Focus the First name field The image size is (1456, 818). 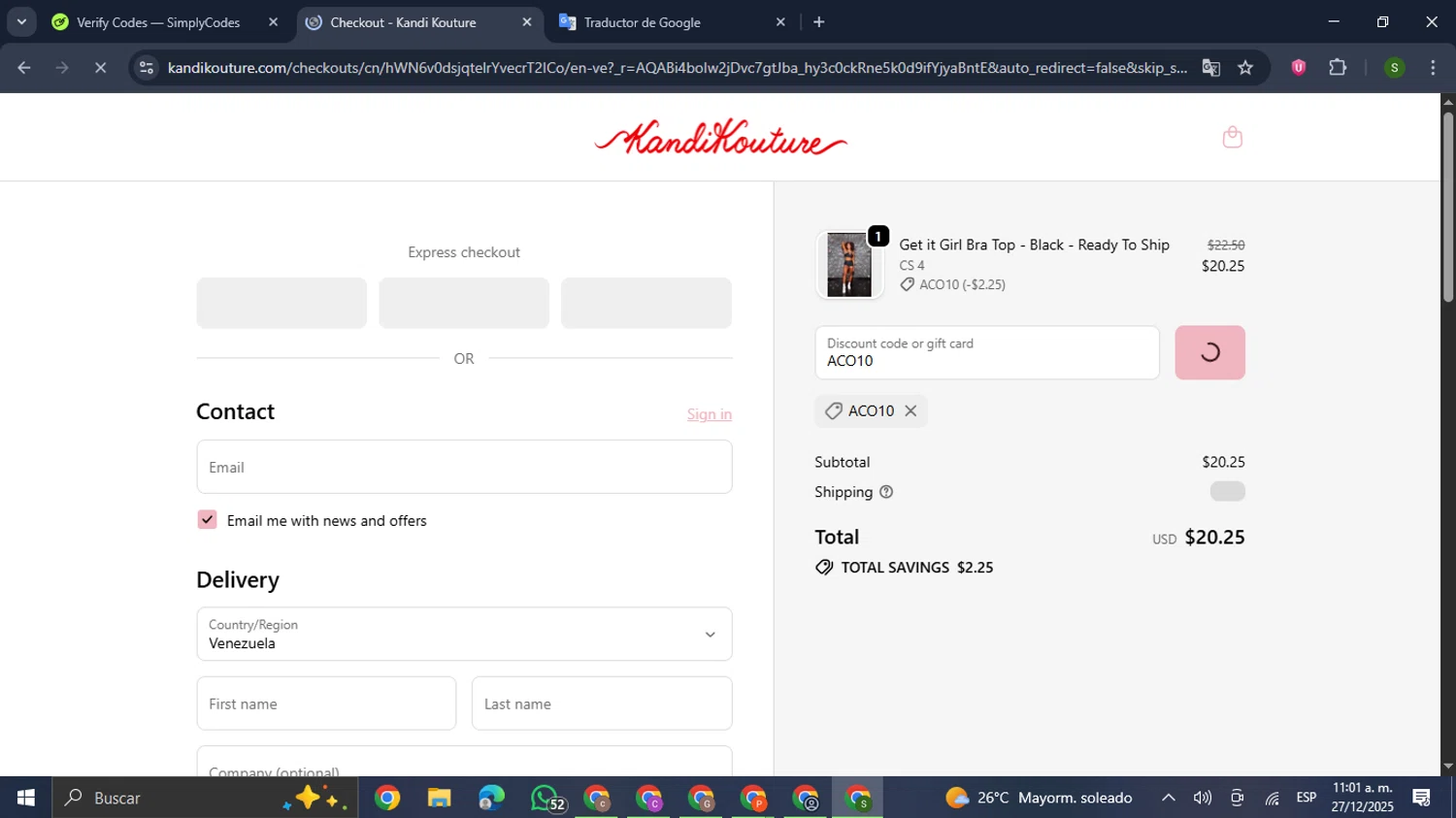point(326,703)
